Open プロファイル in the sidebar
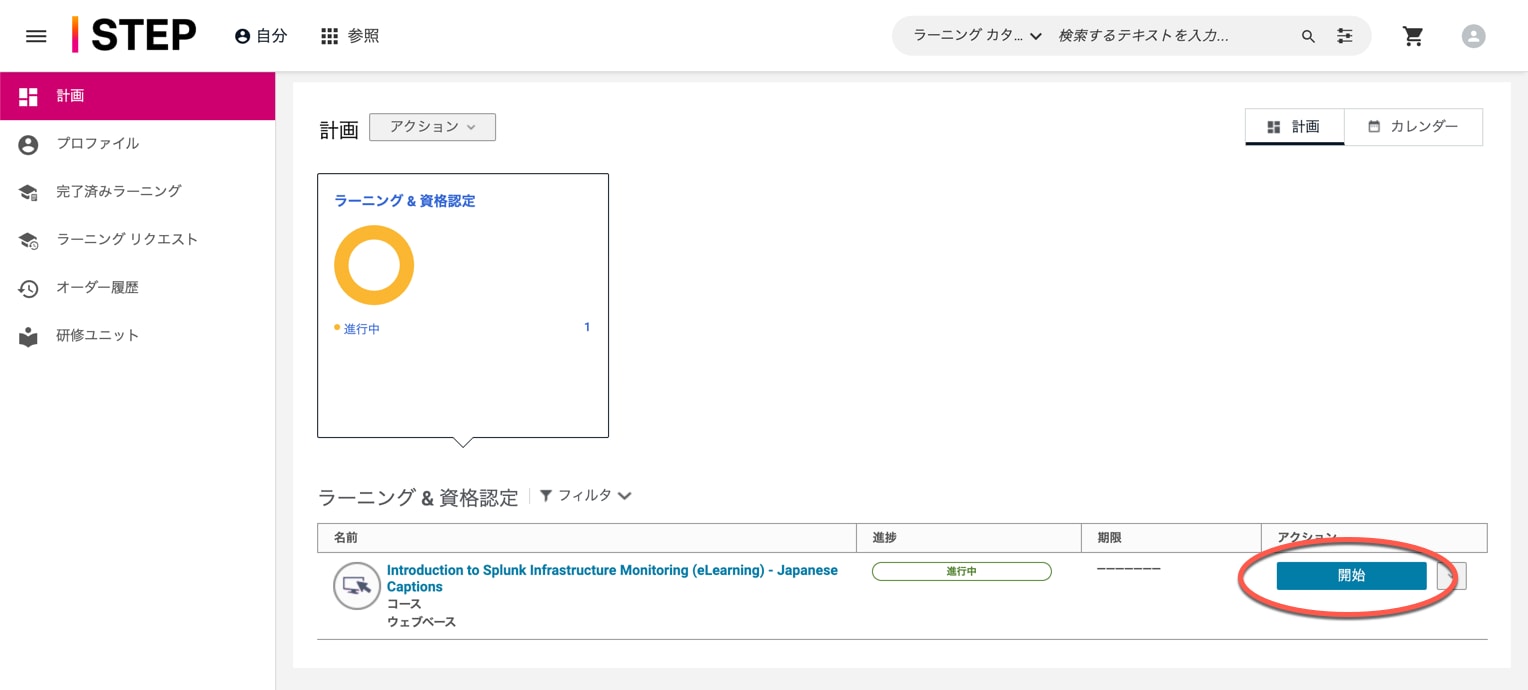The image size is (1528, 690). coord(97,144)
